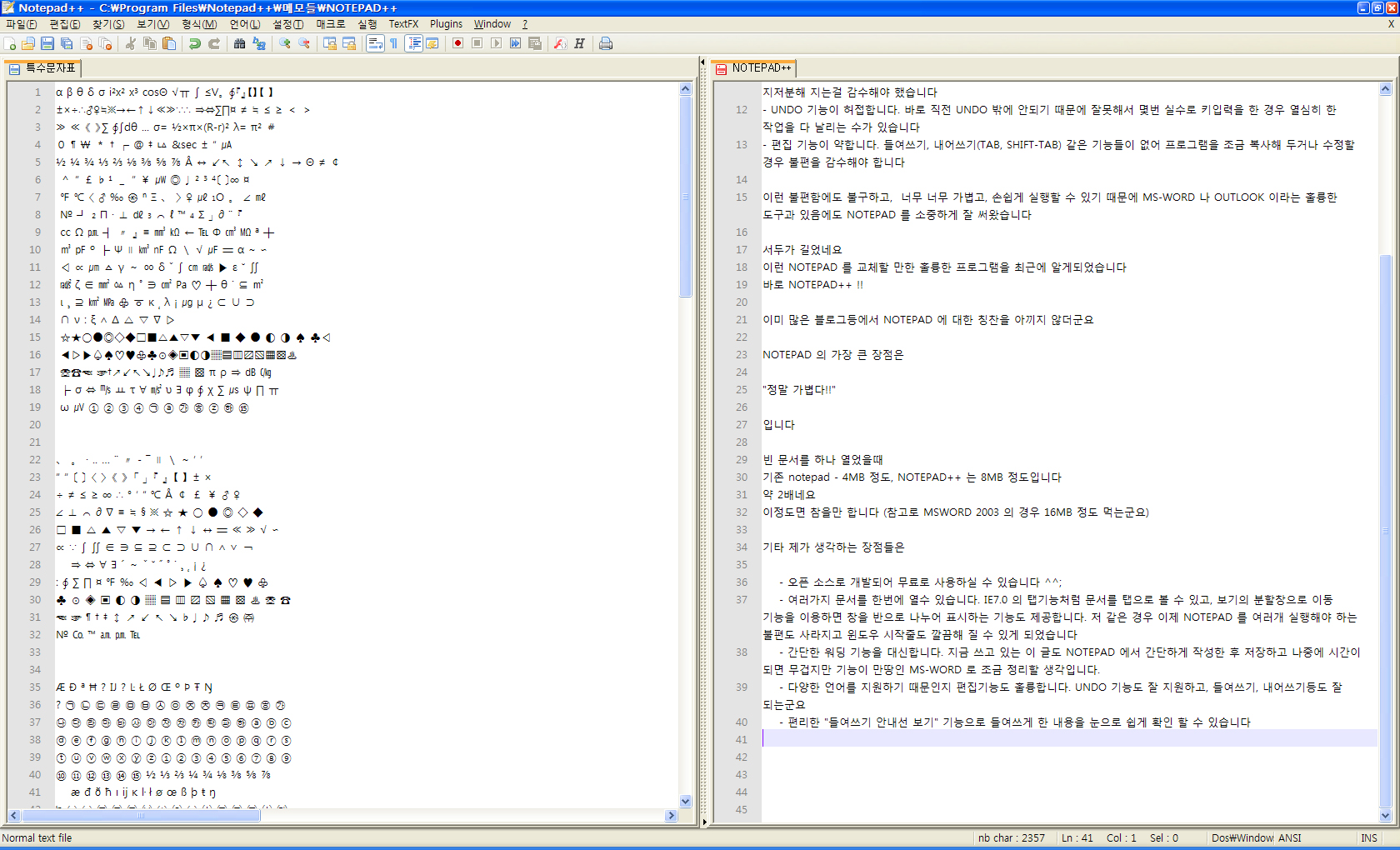Screen dimensions: 1400x850
Task: Enable synchronized vertical scrolling icon
Action: (330, 43)
